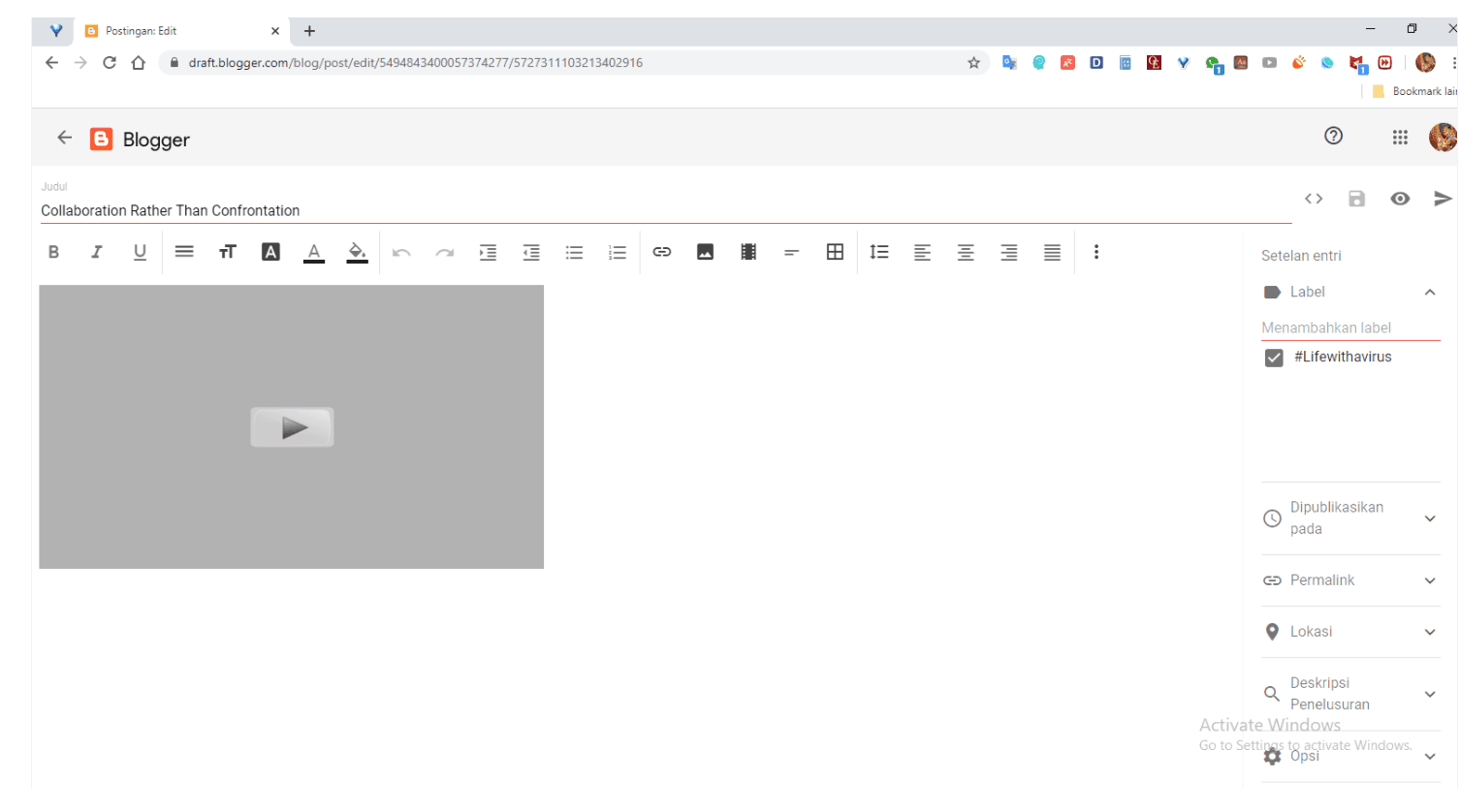1460x812 pixels.
Task: Switch to HTML view with code icon
Action: coord(1314,199)
